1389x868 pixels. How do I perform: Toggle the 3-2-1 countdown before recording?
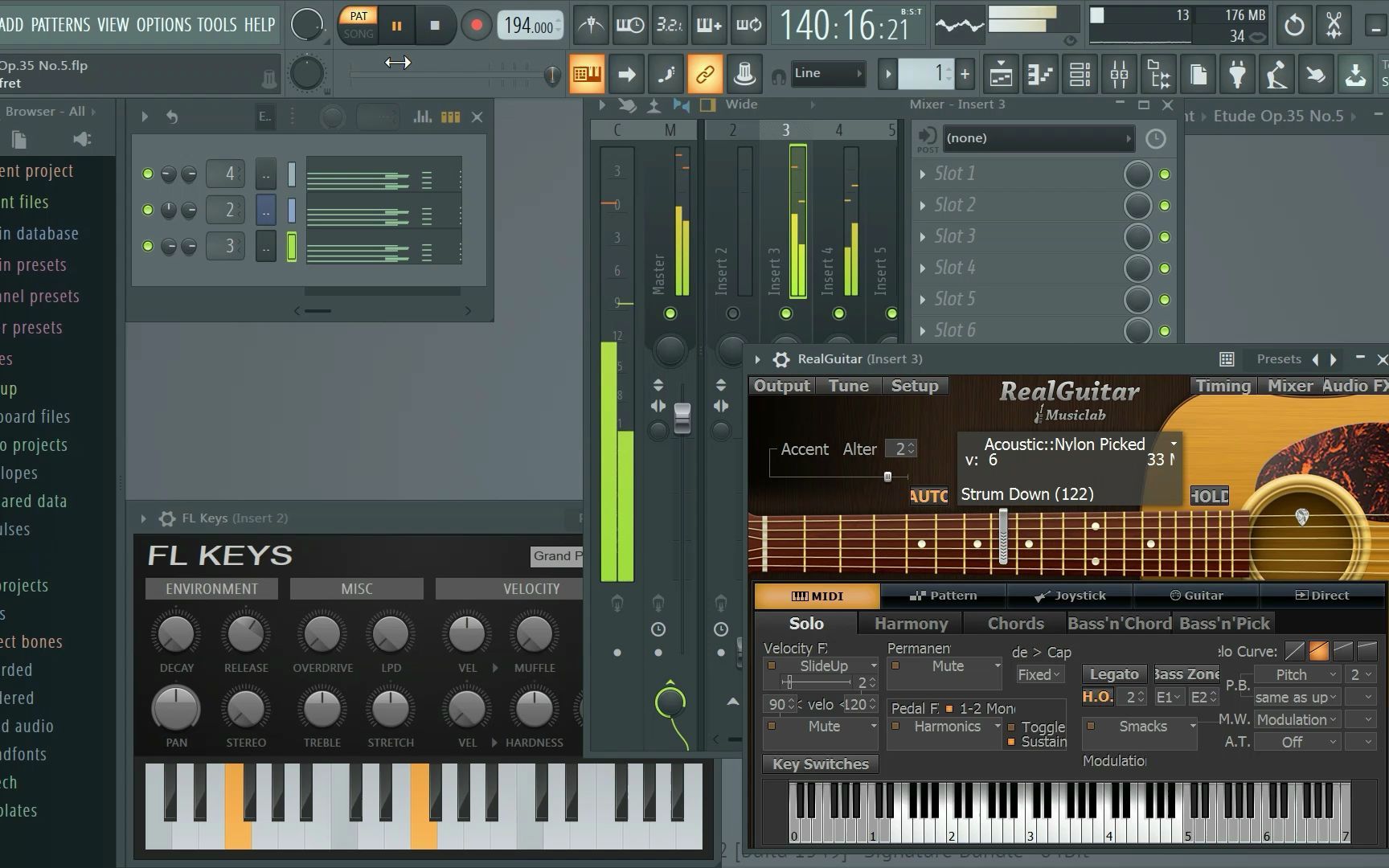pyautogui.click(x=669, y=25)
